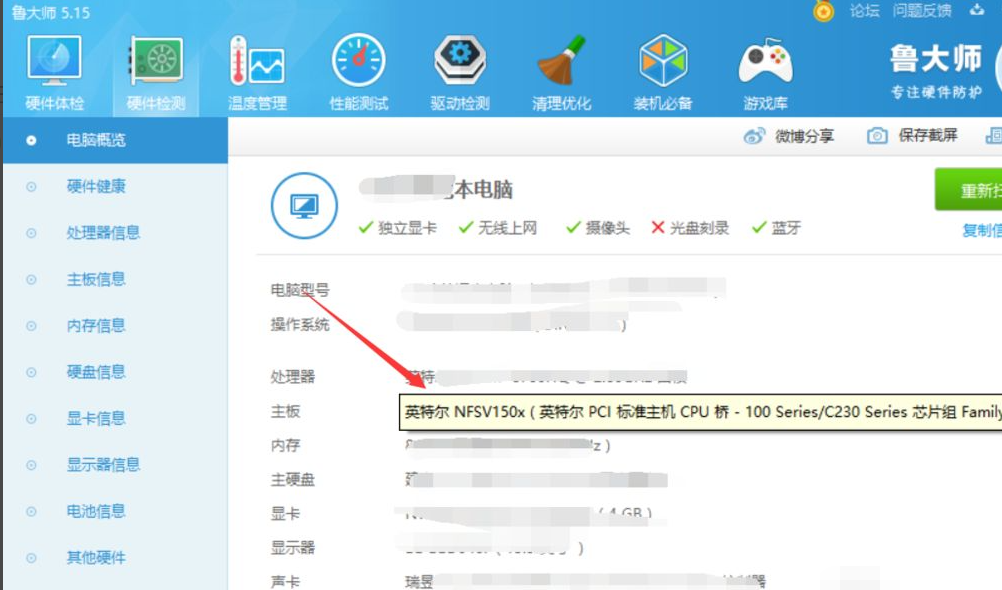Click the gold medal icon

pyautogui.click(x=823, y=11)
